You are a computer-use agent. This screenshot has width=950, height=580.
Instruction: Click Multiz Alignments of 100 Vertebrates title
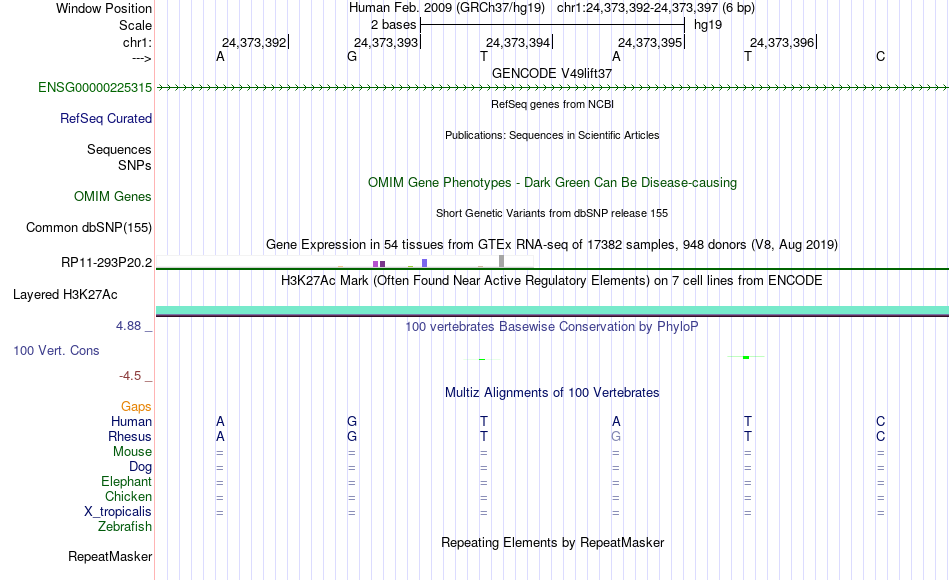(x=552, y=393)
